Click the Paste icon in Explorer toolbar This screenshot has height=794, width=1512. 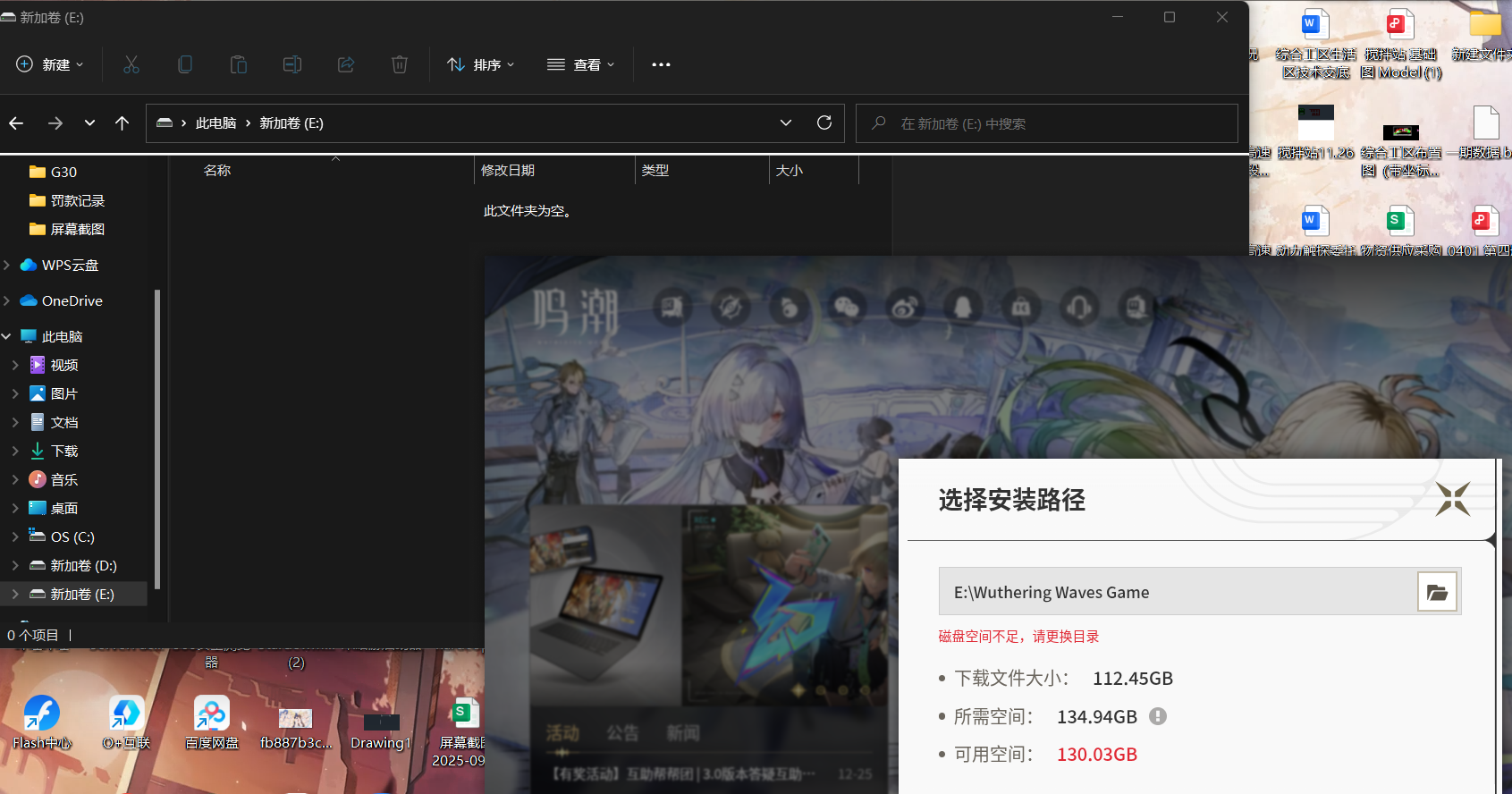239,64
